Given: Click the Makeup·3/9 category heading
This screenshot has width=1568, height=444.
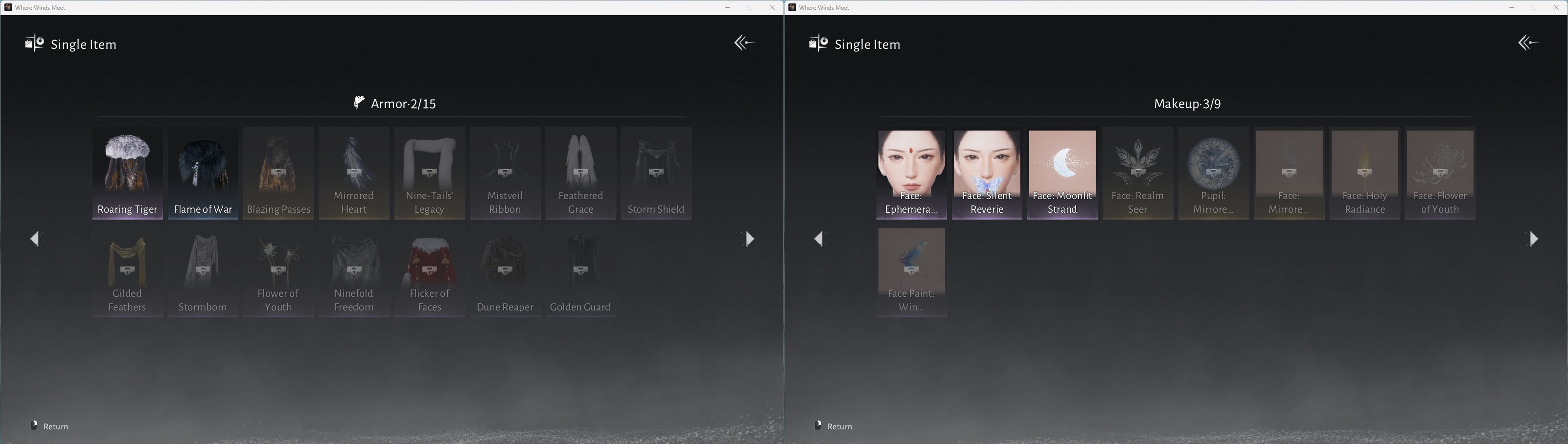Looking at the screenshot, I should [x=1188, y=103].
